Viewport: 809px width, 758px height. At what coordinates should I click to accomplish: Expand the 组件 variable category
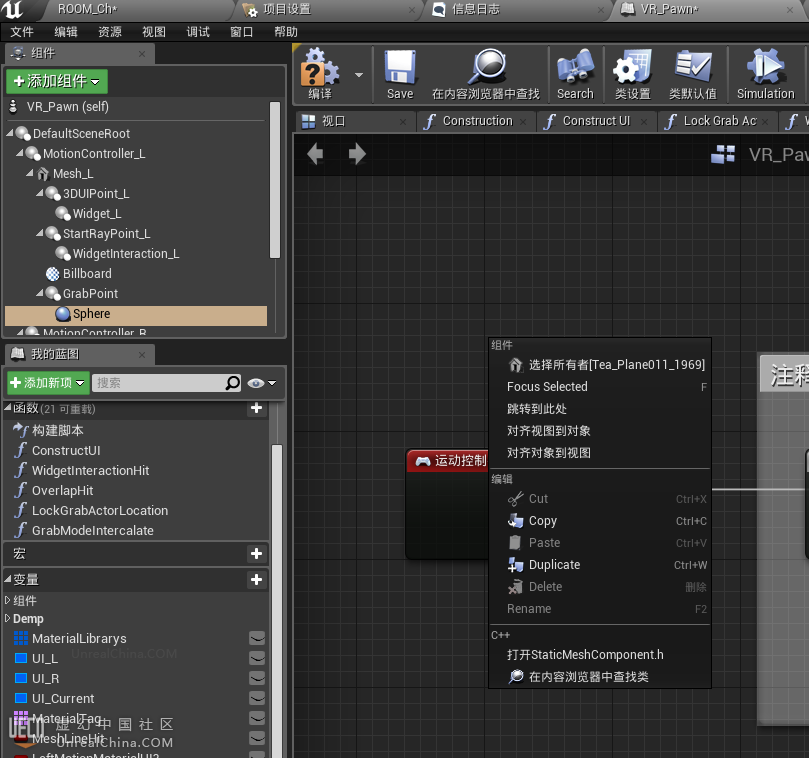(7, 600)
